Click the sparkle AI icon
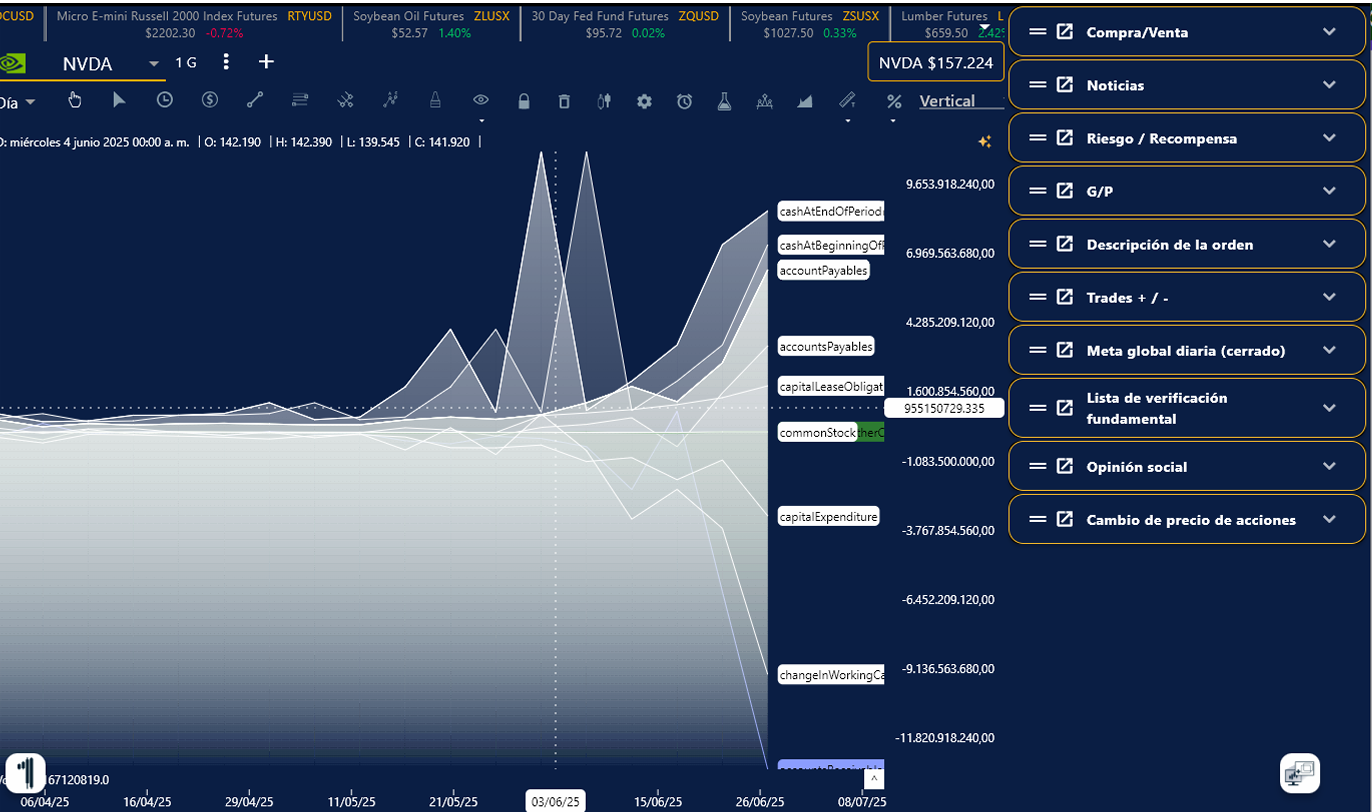The image size is (1372, 812). click(x=984, y=142)
